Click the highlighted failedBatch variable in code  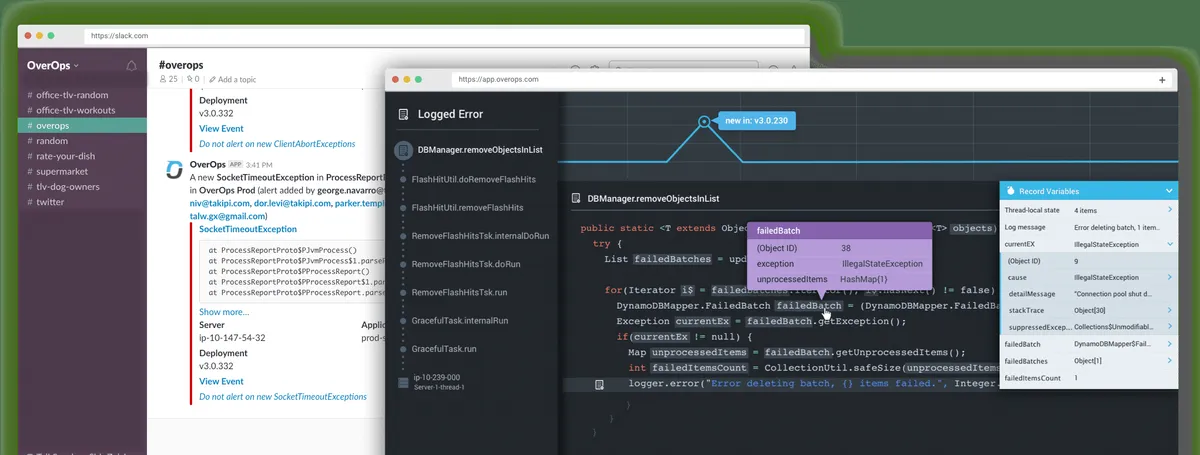pos(809,306)
